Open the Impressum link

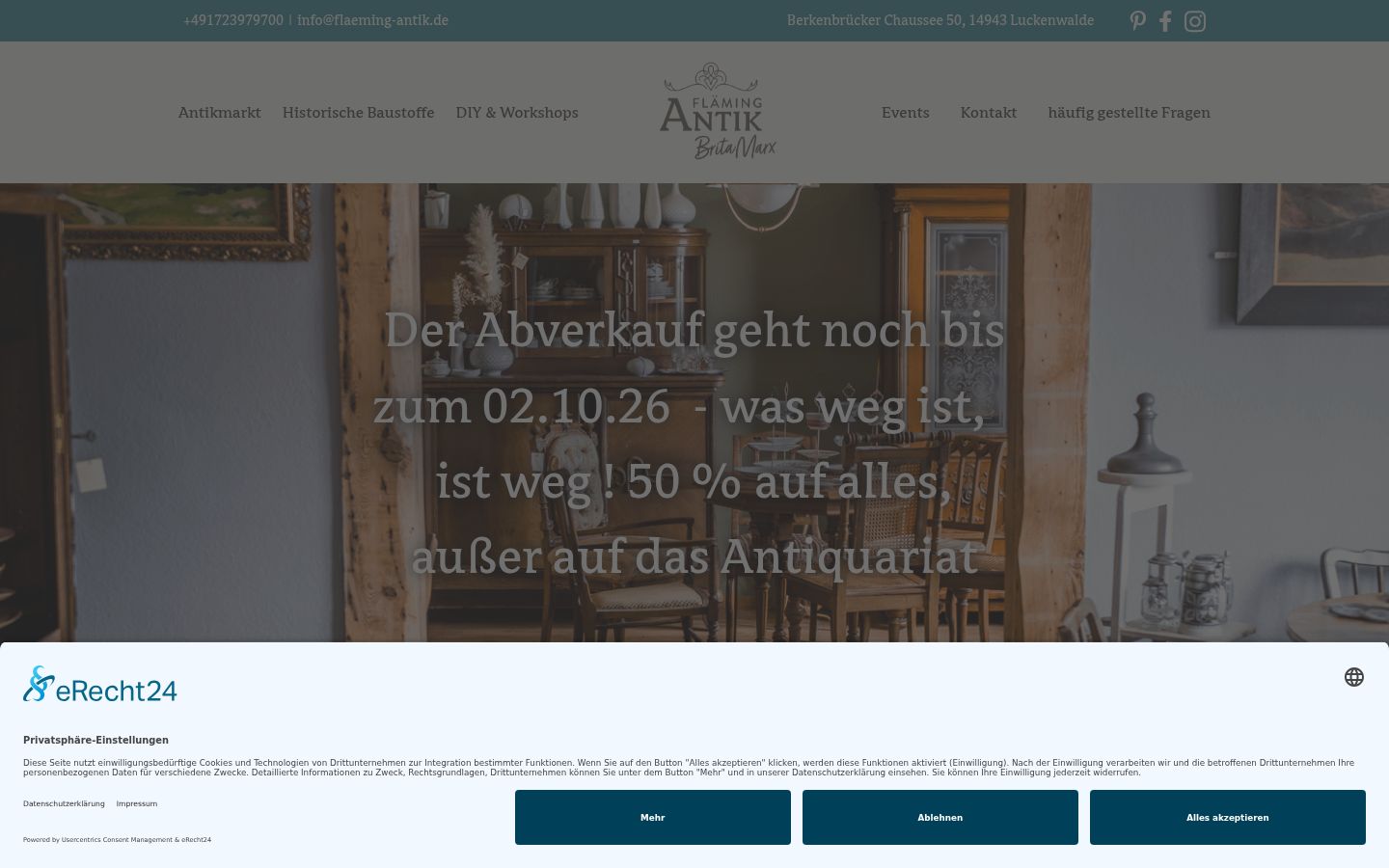click(137, 803)
